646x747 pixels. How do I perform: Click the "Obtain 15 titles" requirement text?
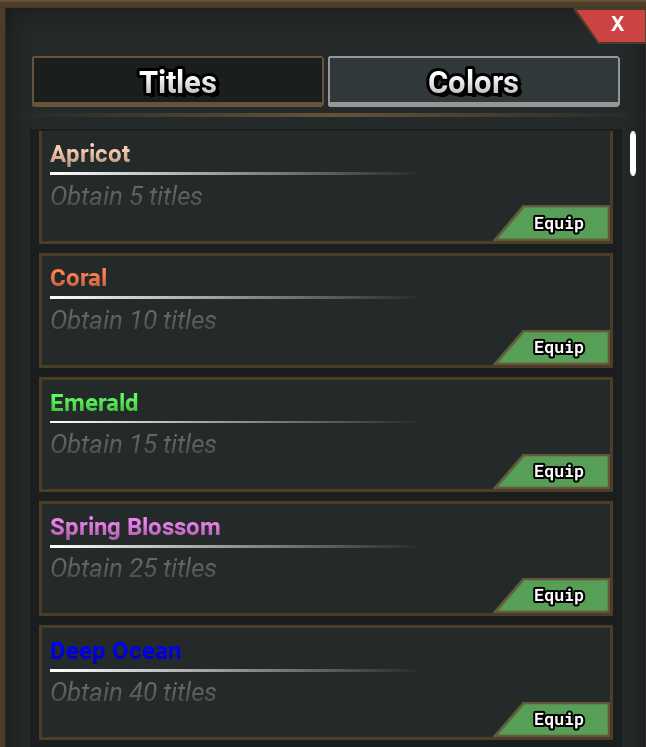pos(133,444)
